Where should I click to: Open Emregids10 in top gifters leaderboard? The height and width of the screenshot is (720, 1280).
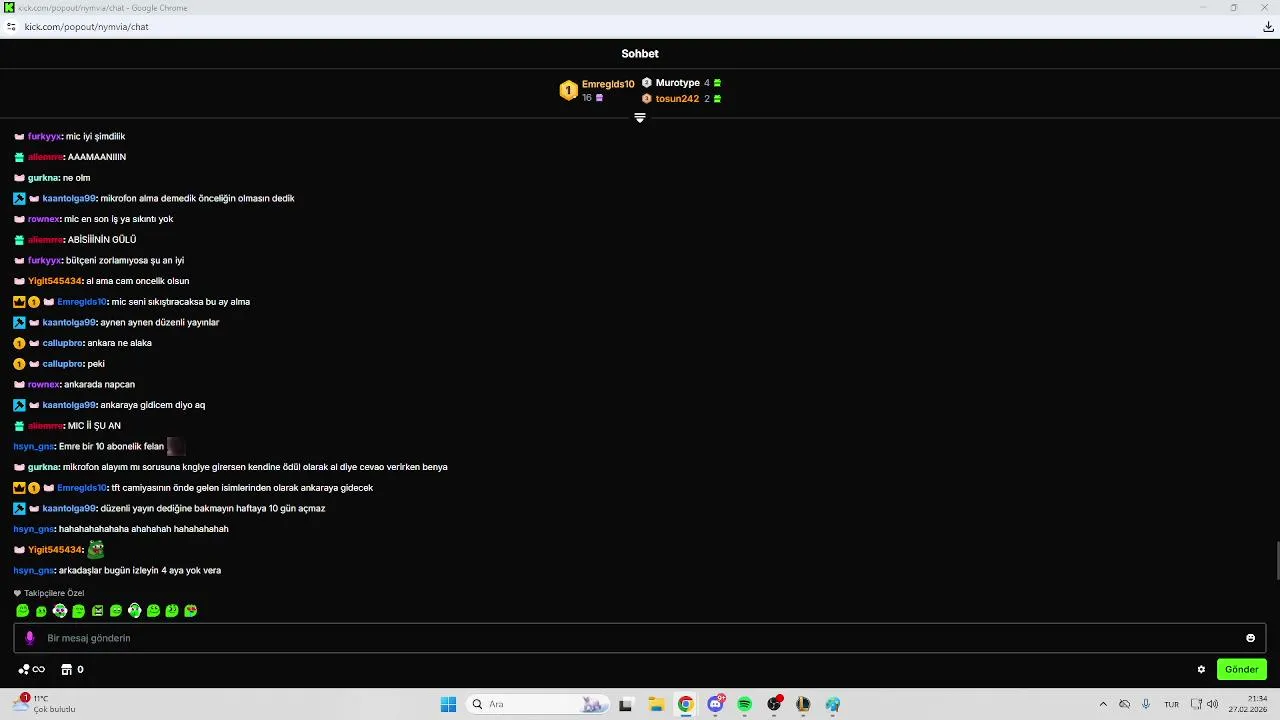tap(608, 84)
